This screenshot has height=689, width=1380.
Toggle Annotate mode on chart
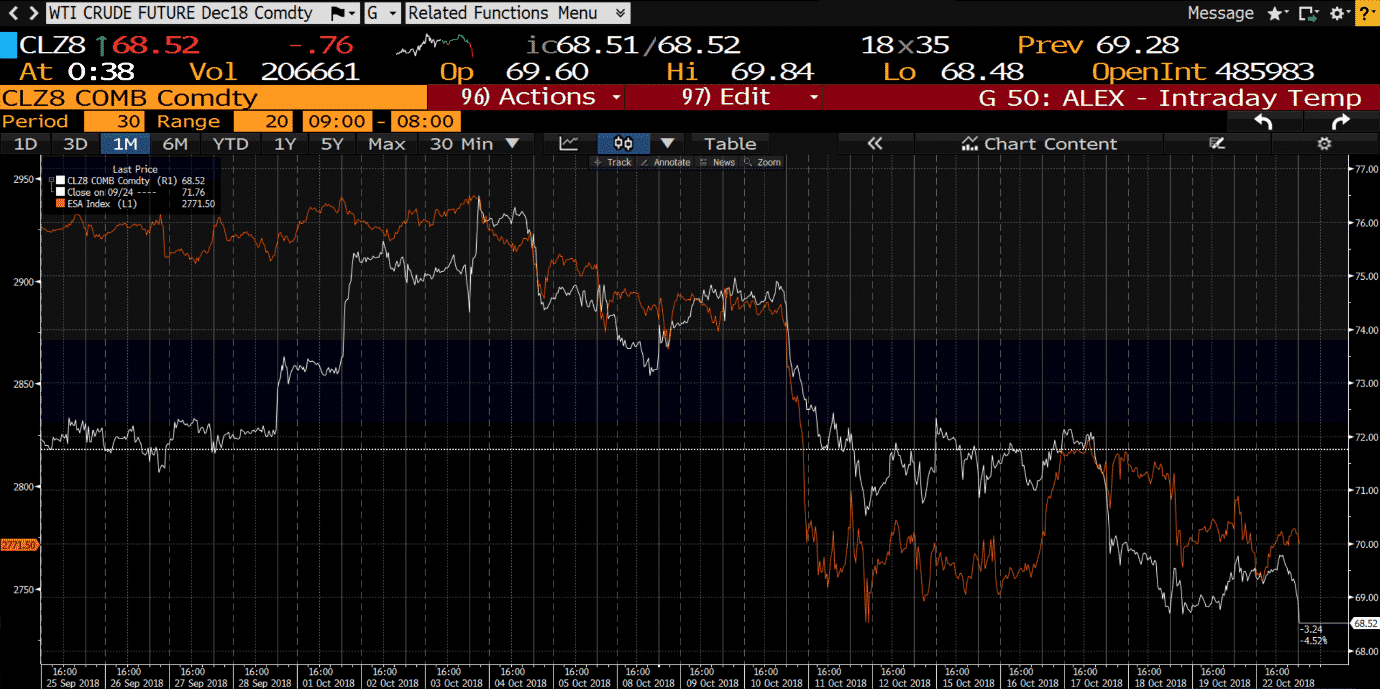[x=666, y=162]
